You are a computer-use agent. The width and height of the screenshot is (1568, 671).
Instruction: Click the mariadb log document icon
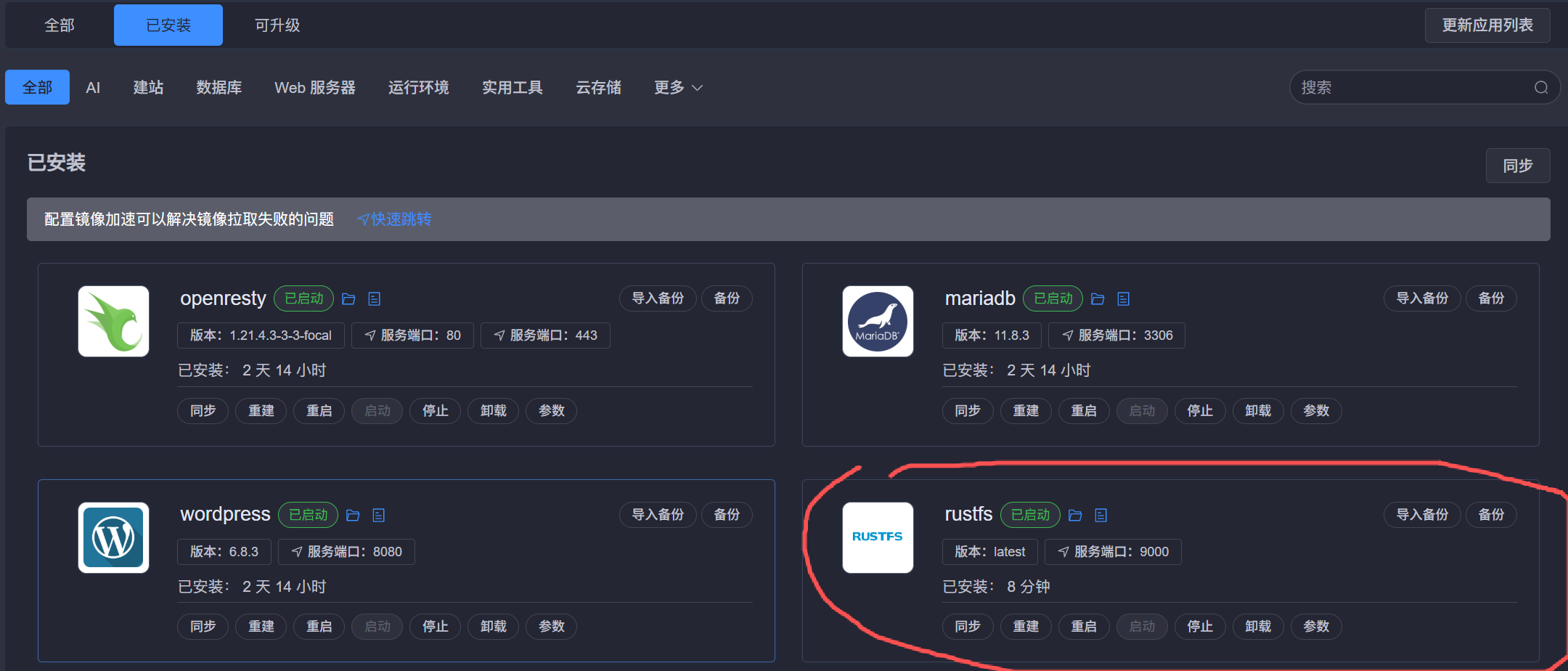[1124, 299]
